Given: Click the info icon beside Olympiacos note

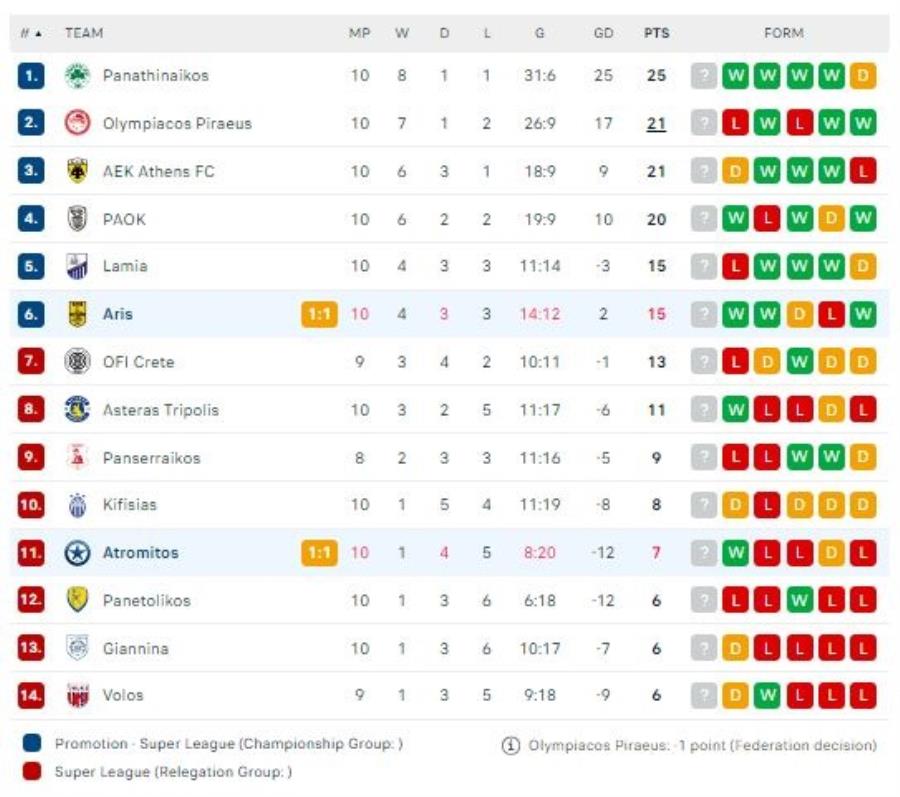Looking at the screenshot, I should pos(511,745).
